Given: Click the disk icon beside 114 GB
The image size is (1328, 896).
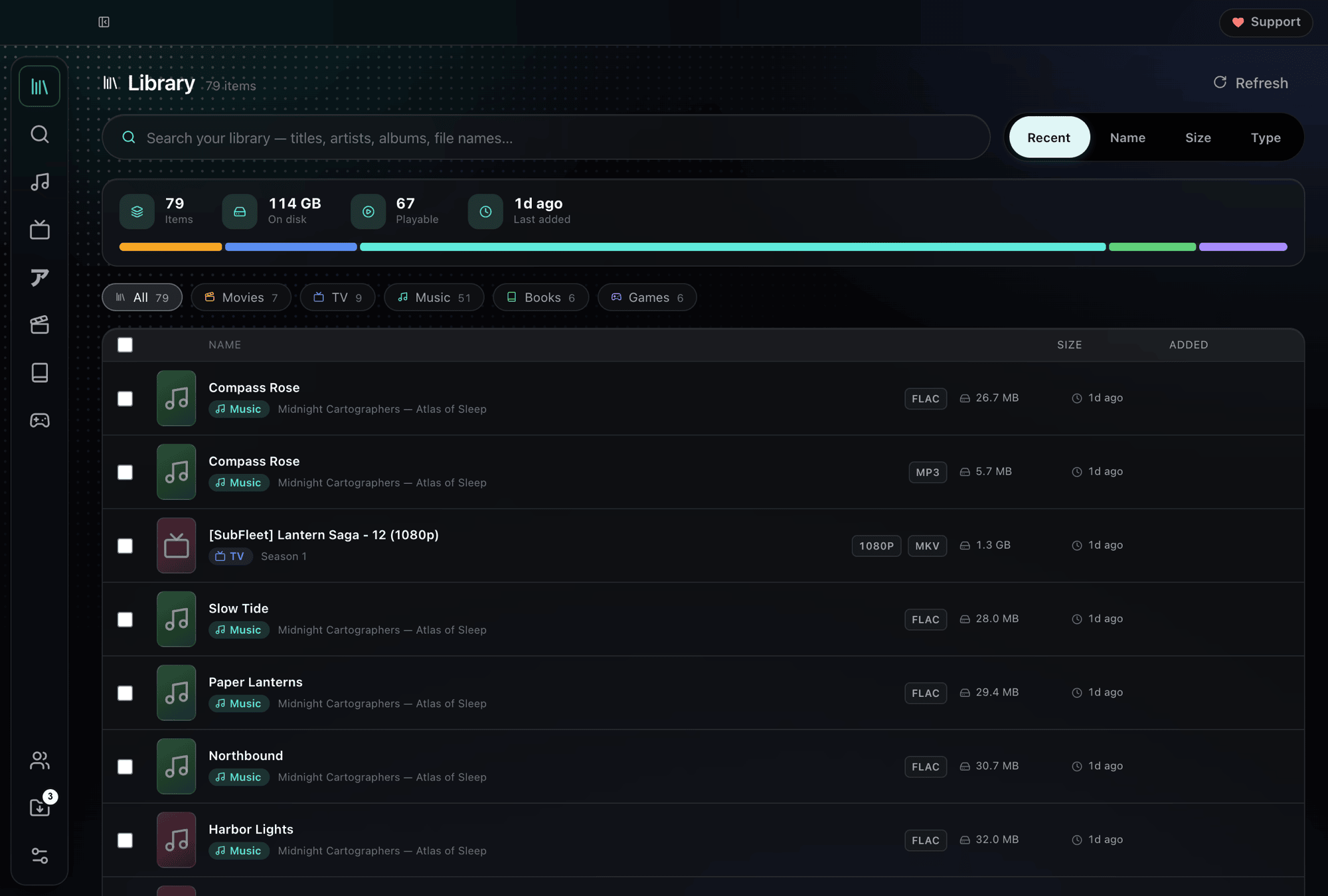Looking at the screenshot, I should tap(240, 211).
